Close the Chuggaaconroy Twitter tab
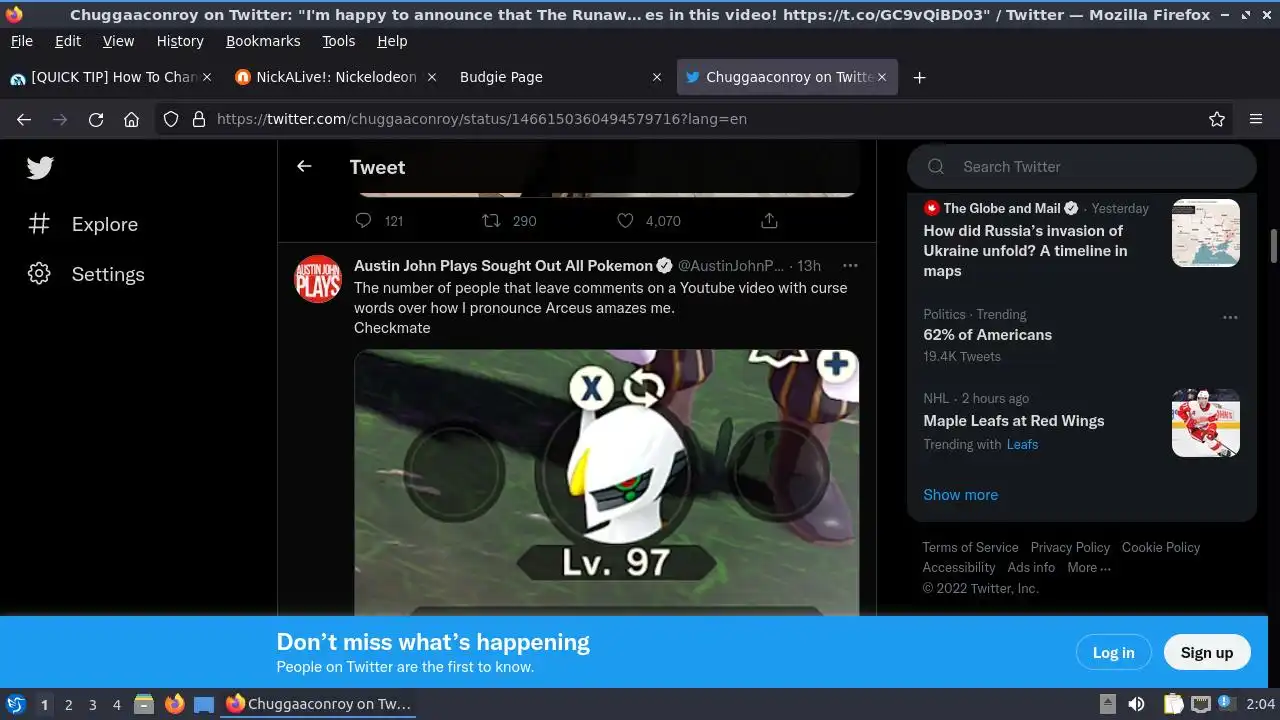 pyautogui.click(x=882, y=77)
